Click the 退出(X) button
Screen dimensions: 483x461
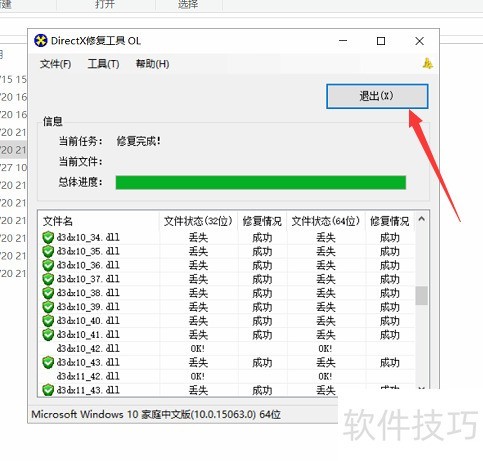(x=377, y=96)
